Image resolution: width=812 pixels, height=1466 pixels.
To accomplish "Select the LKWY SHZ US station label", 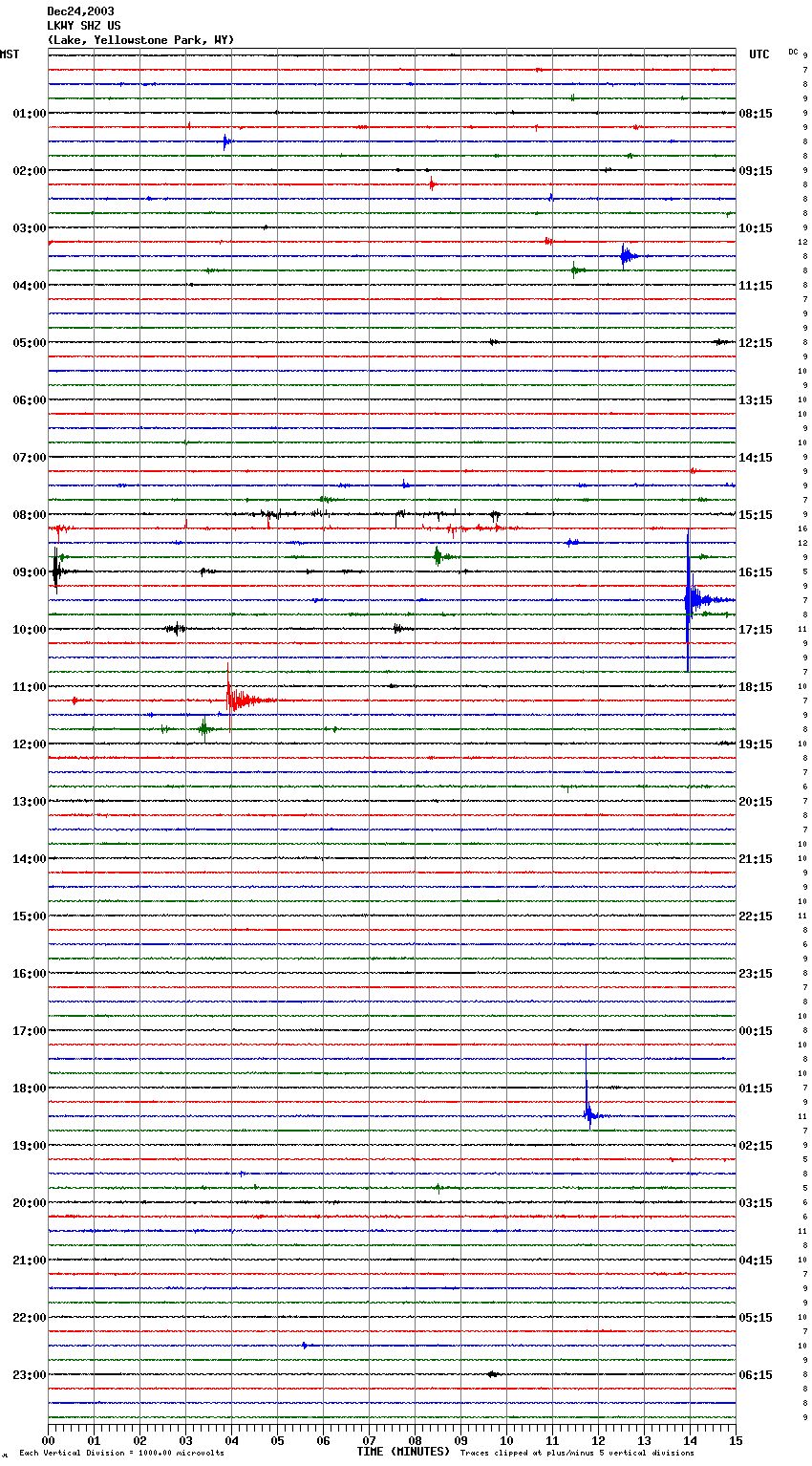I will click(x=84, y=26).
